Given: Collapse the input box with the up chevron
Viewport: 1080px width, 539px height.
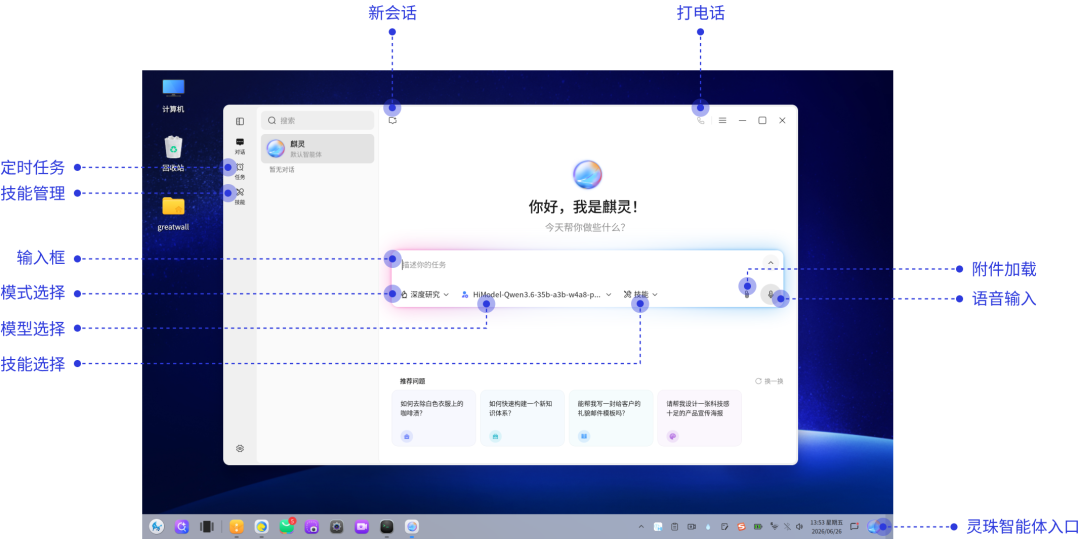Looking at the screenshot, I should pos(770,263).
